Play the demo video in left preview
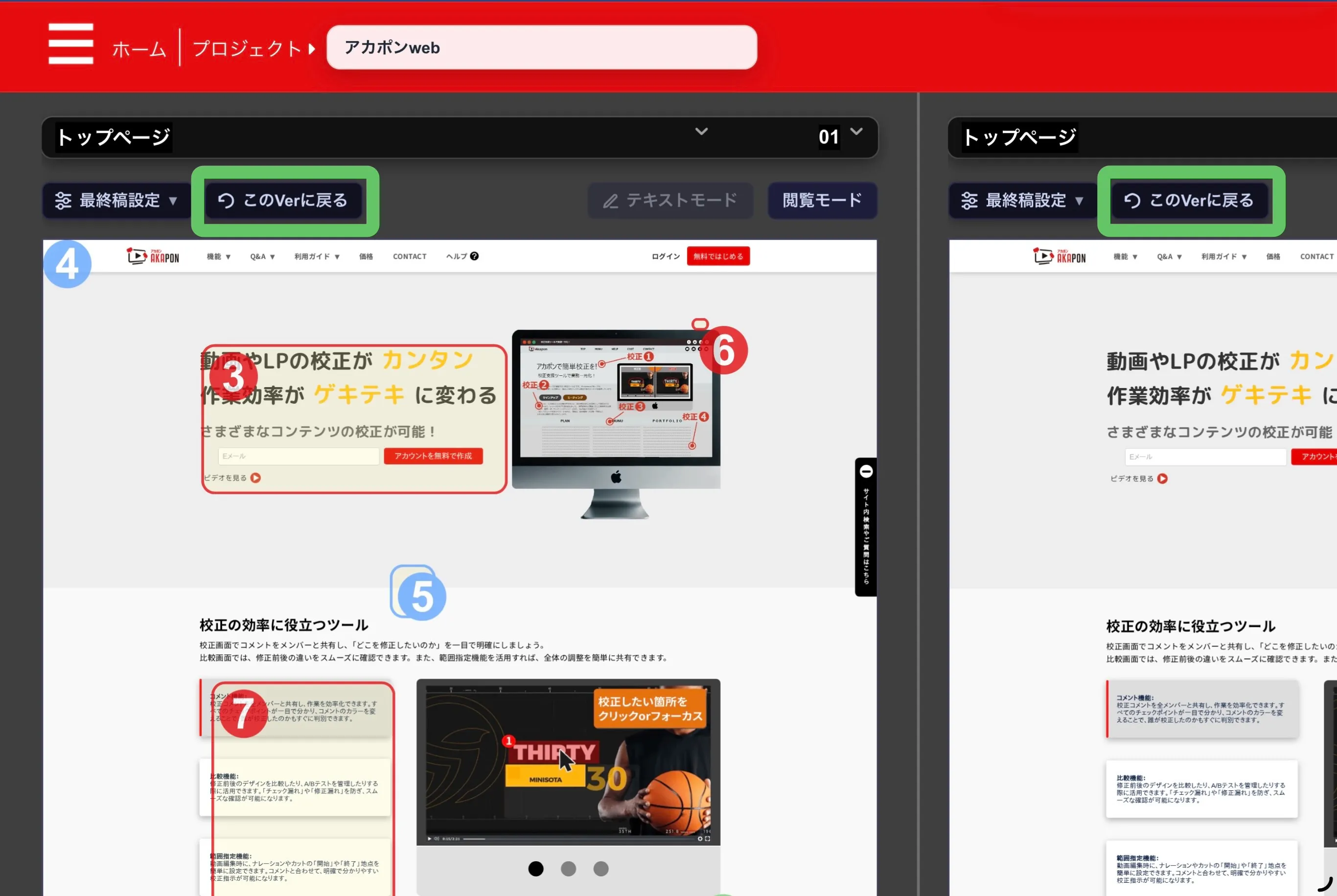This screenshot has width=1337, height=896. tap(430, 839)
